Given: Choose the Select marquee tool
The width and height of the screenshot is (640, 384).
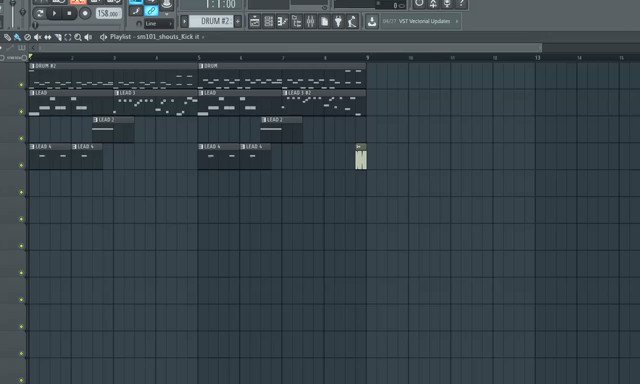Looking at the screenshot, I should click(x=68, y=37).
